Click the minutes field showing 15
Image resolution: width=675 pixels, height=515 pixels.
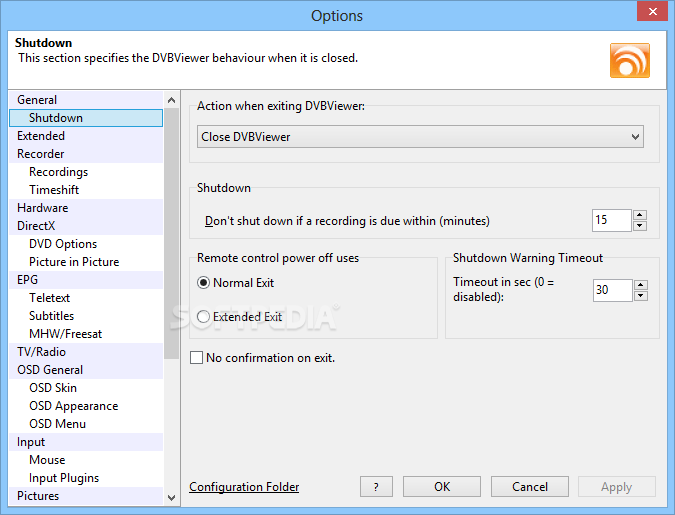pos(611,220)
